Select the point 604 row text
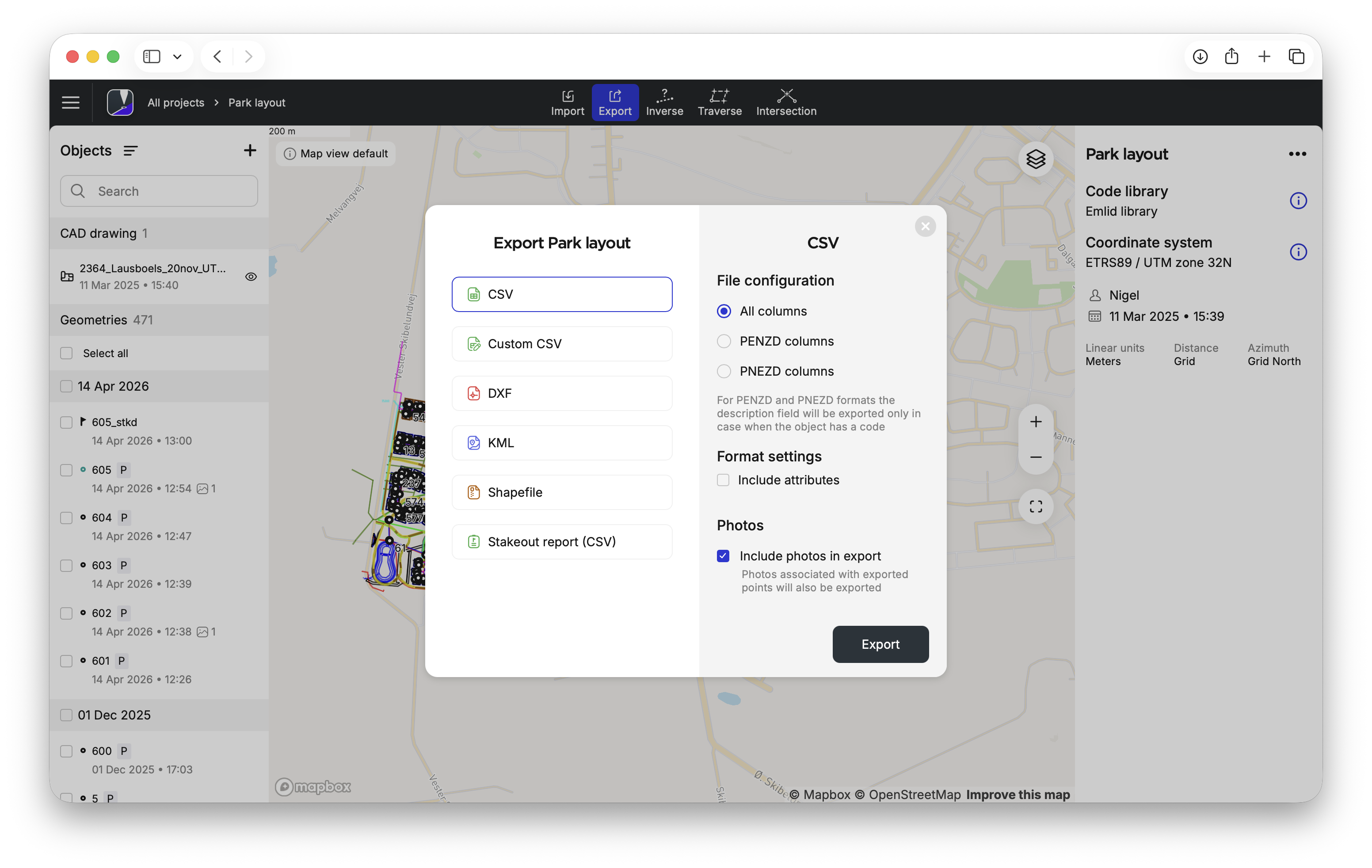The width and height of the screenshot is (1372, 868). tap(101, 518)
